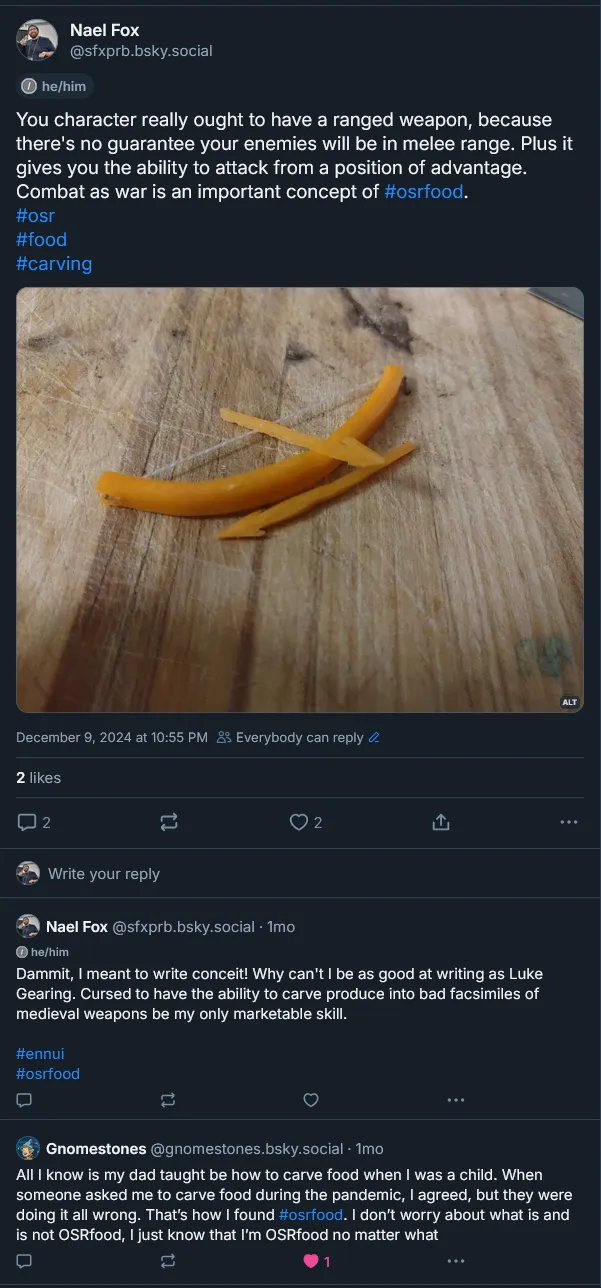Open ALT text badge on carrot image
Image resolution: width=601 pixels, height=1288 pixels.
point(569,702)
